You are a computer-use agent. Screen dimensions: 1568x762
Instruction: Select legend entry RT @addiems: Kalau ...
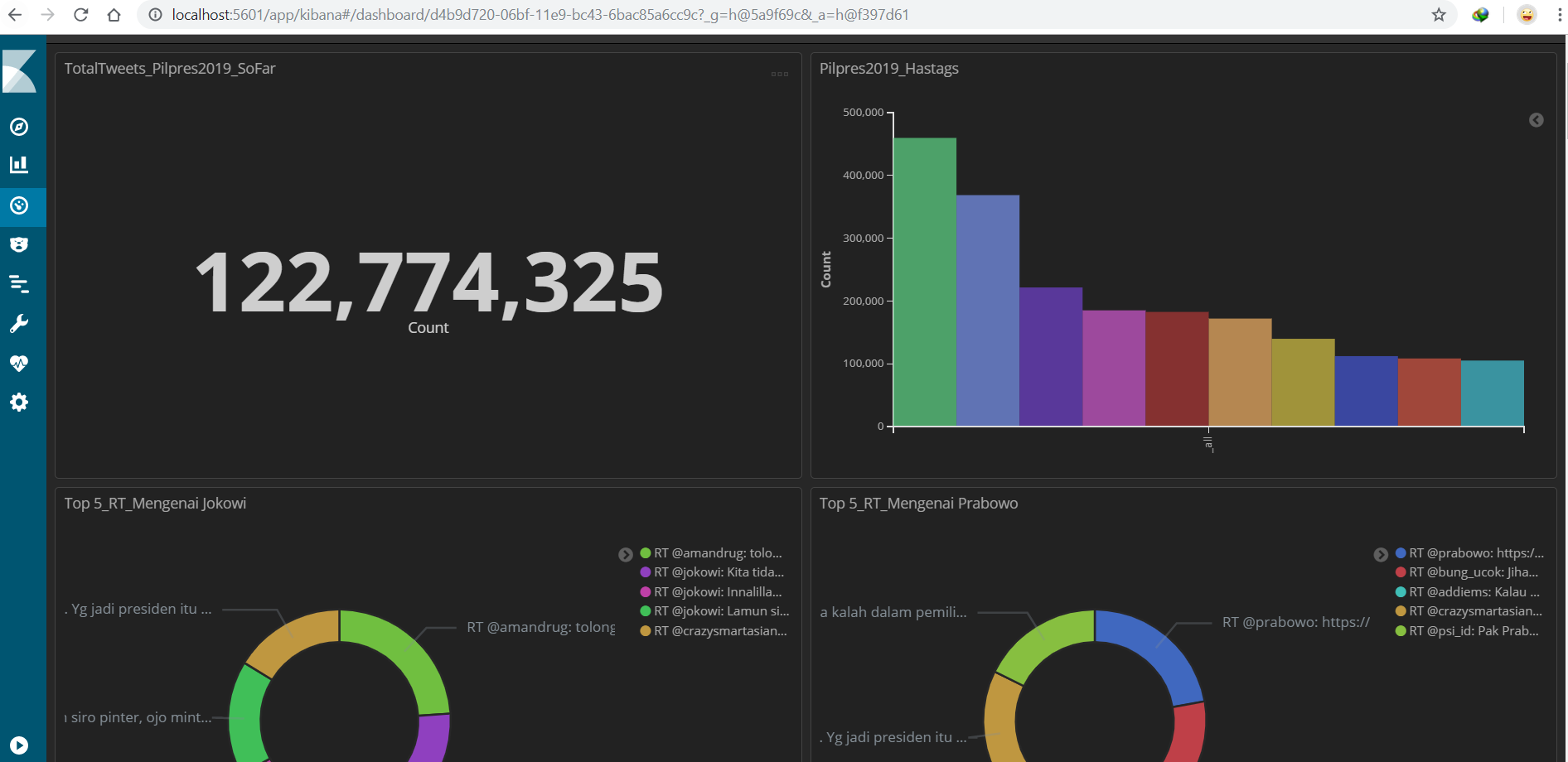click(x=1474, y=592)
